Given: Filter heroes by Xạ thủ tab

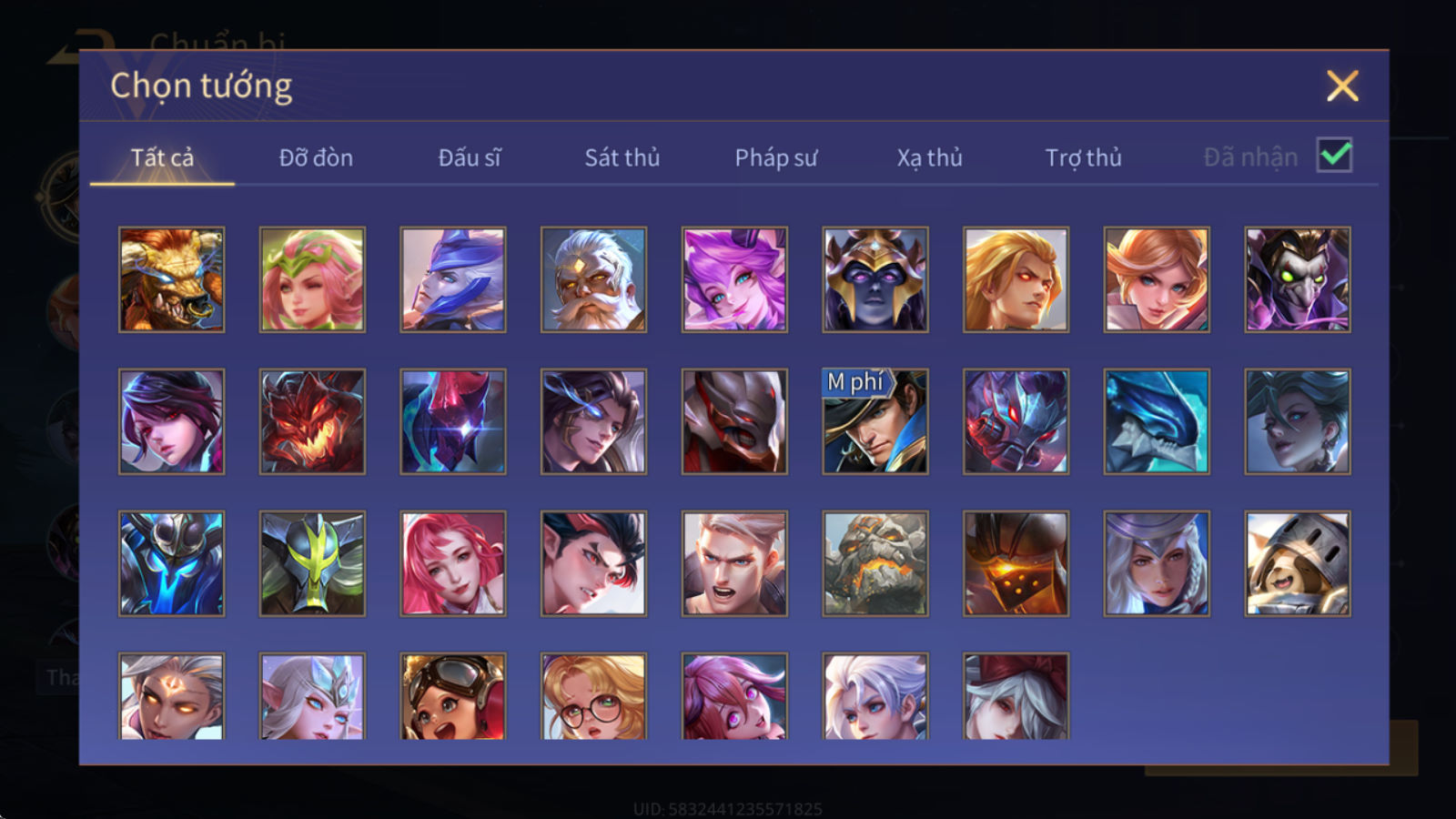Looking at the screenshot, I should [x=929, y=157].
